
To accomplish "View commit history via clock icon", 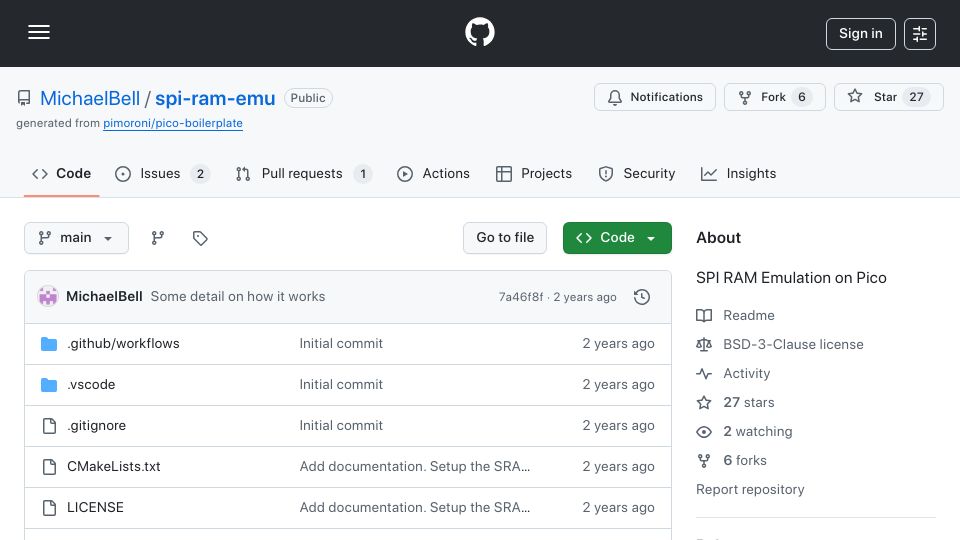I will pos(642,297).
